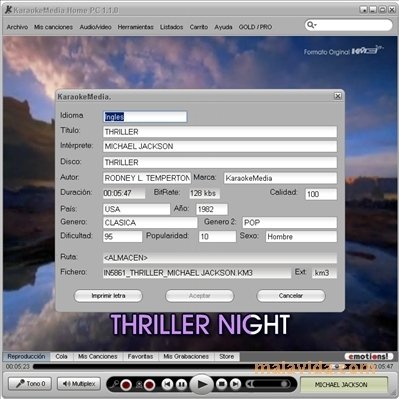Click the Sexo field showing Hombre
Image resolution: width=399 pixels, height=399 pixels.
pos(301,237)
